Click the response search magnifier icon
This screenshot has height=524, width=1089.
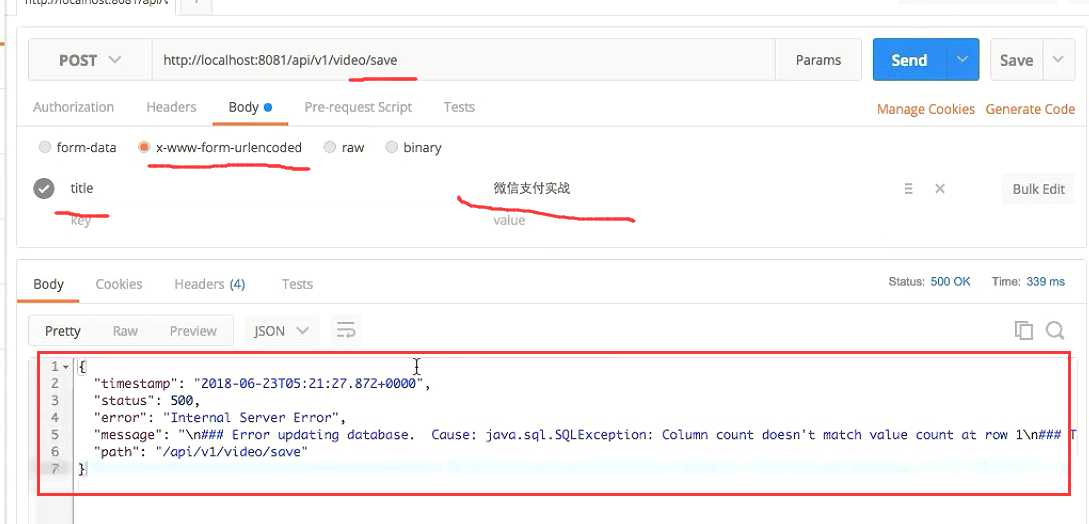1055,330
